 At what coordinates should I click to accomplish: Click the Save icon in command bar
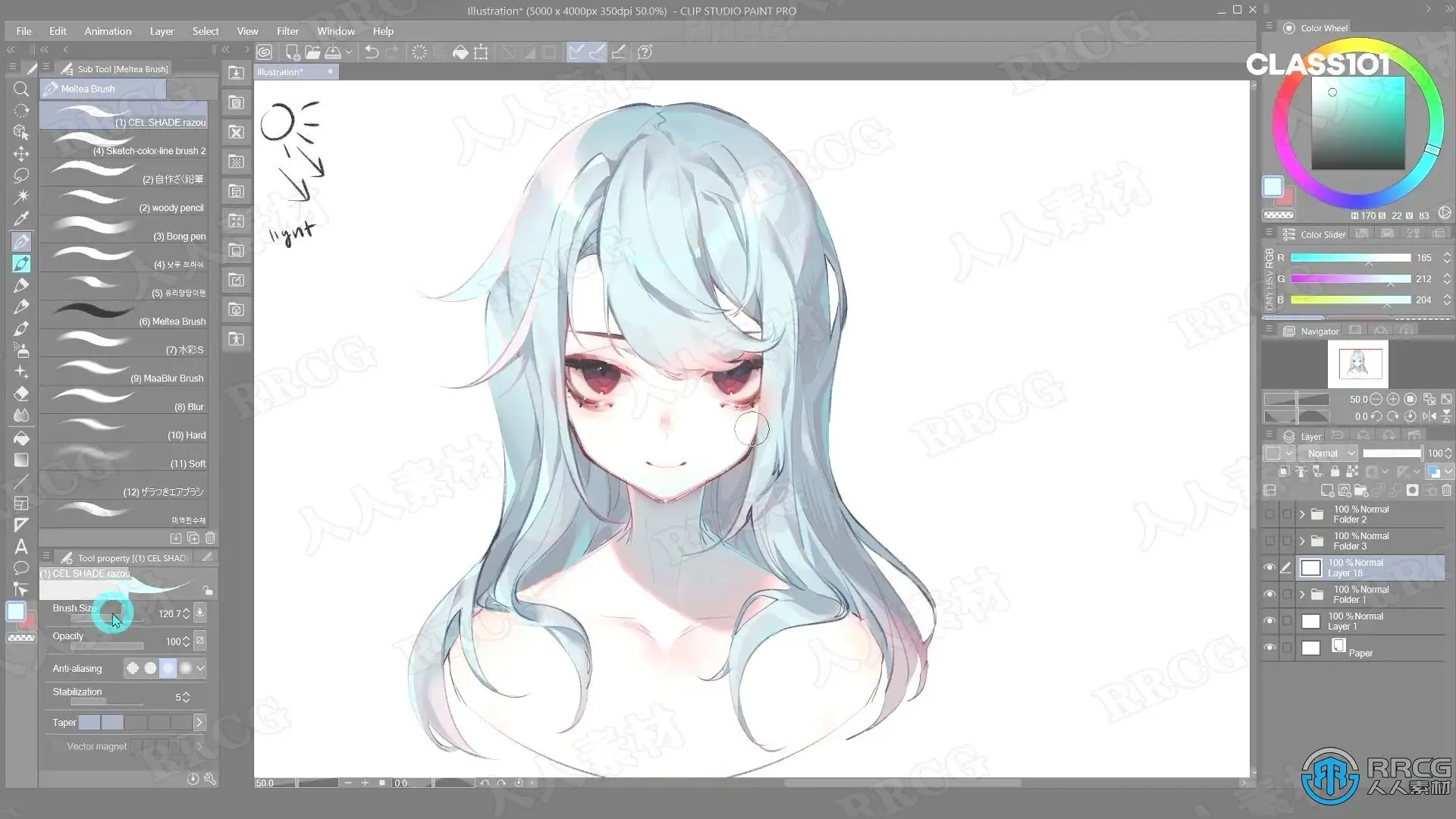332,52
